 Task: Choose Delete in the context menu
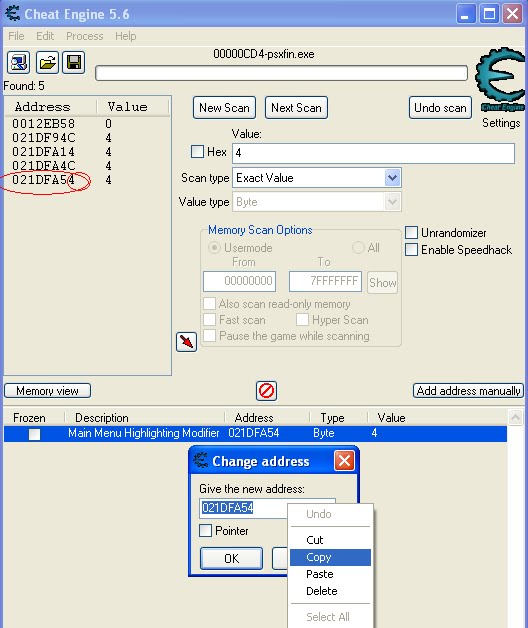tap(330, 591)
